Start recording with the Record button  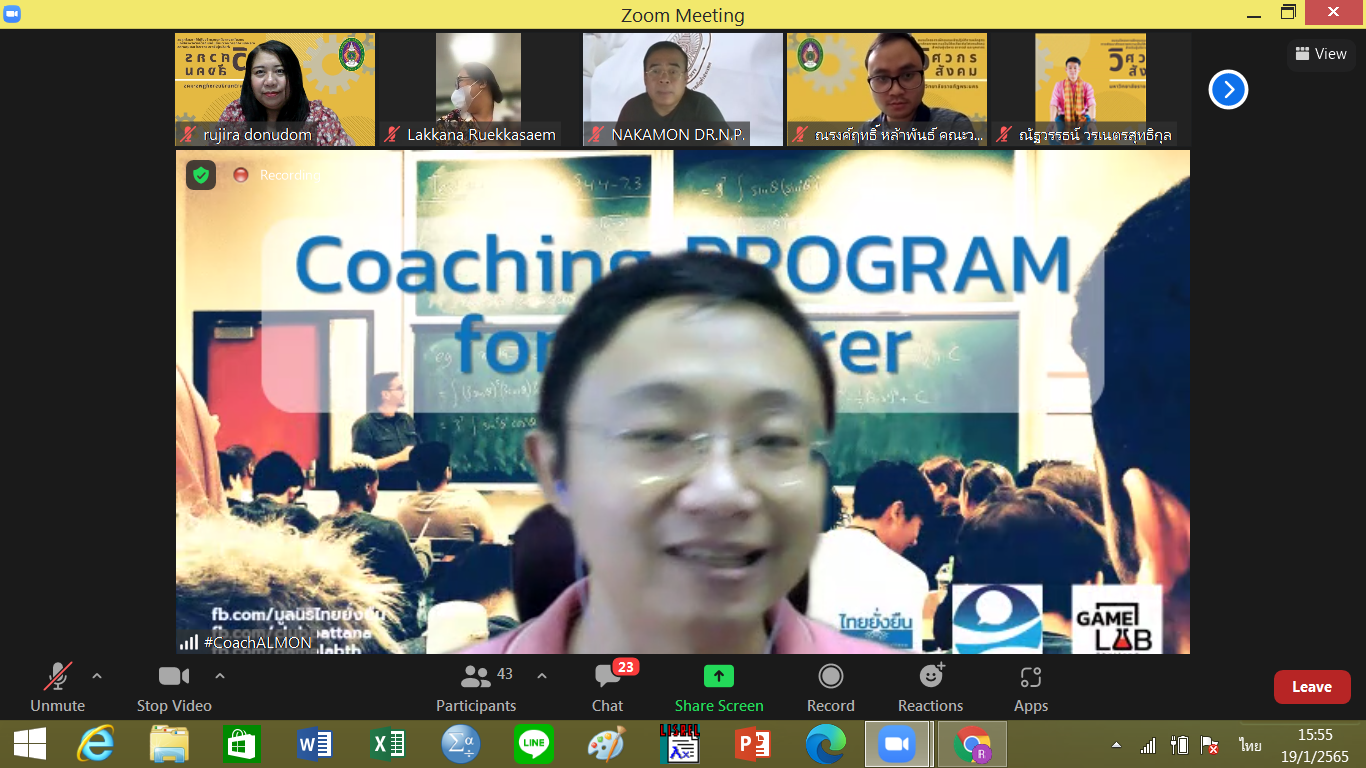click(831, 688)
